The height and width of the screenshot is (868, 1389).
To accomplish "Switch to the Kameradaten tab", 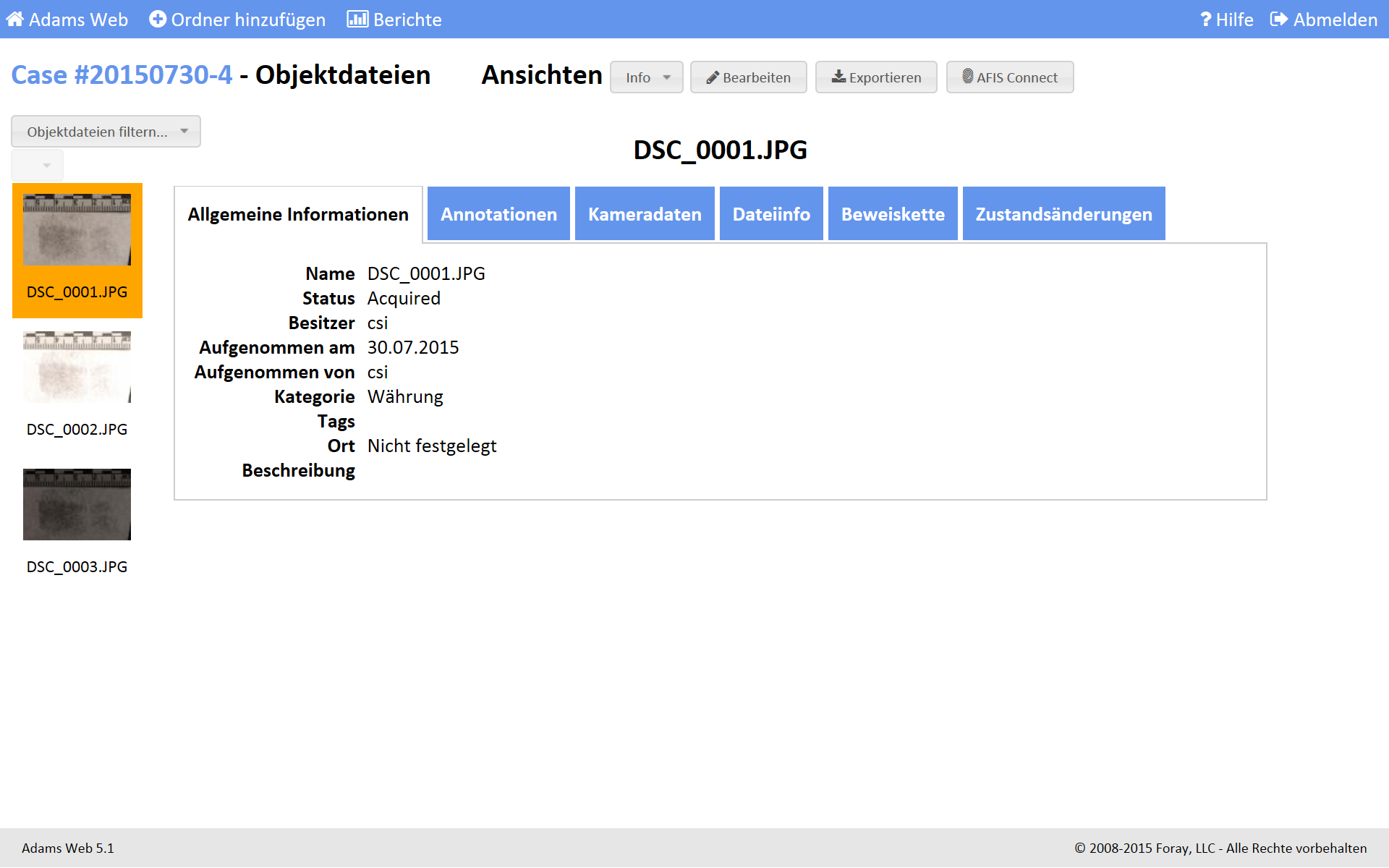I will 644,214.
